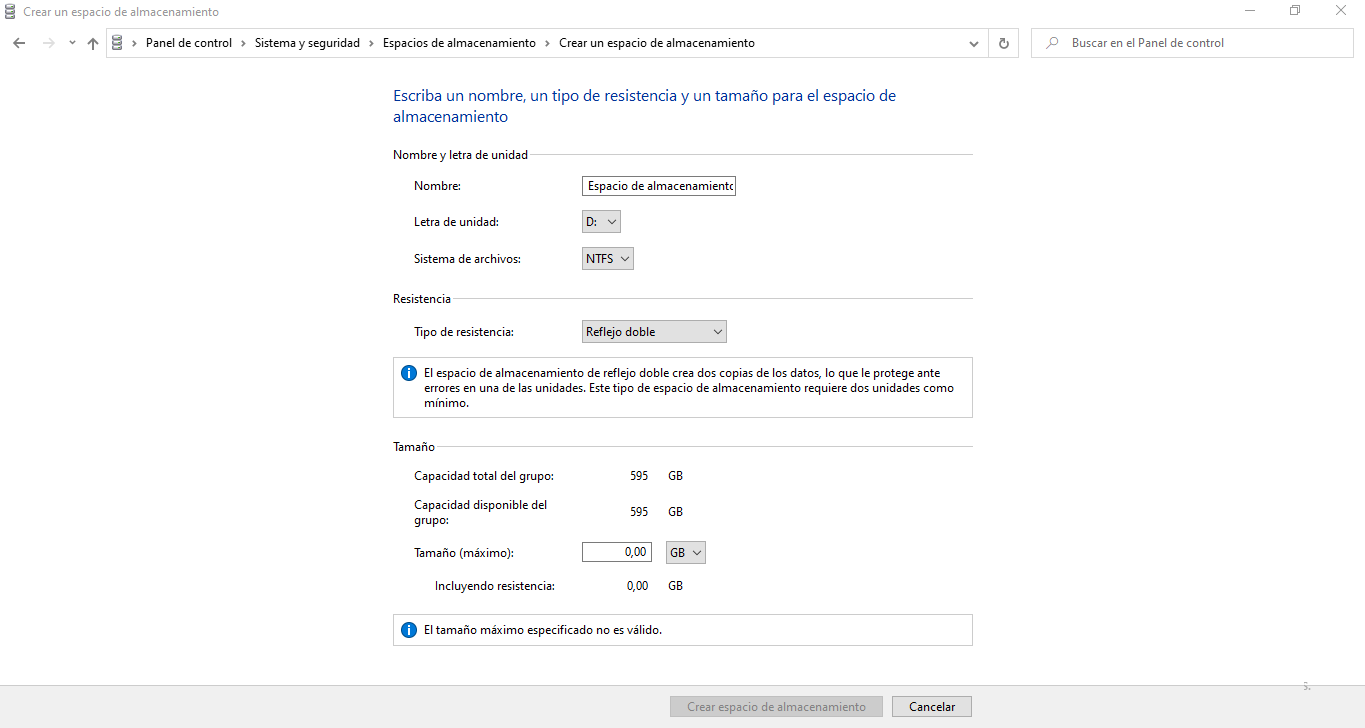The height and width of the screenshot is (728, 1365).
Task: Click the Tamaño (máximo) input box
Action: point(616,552)
